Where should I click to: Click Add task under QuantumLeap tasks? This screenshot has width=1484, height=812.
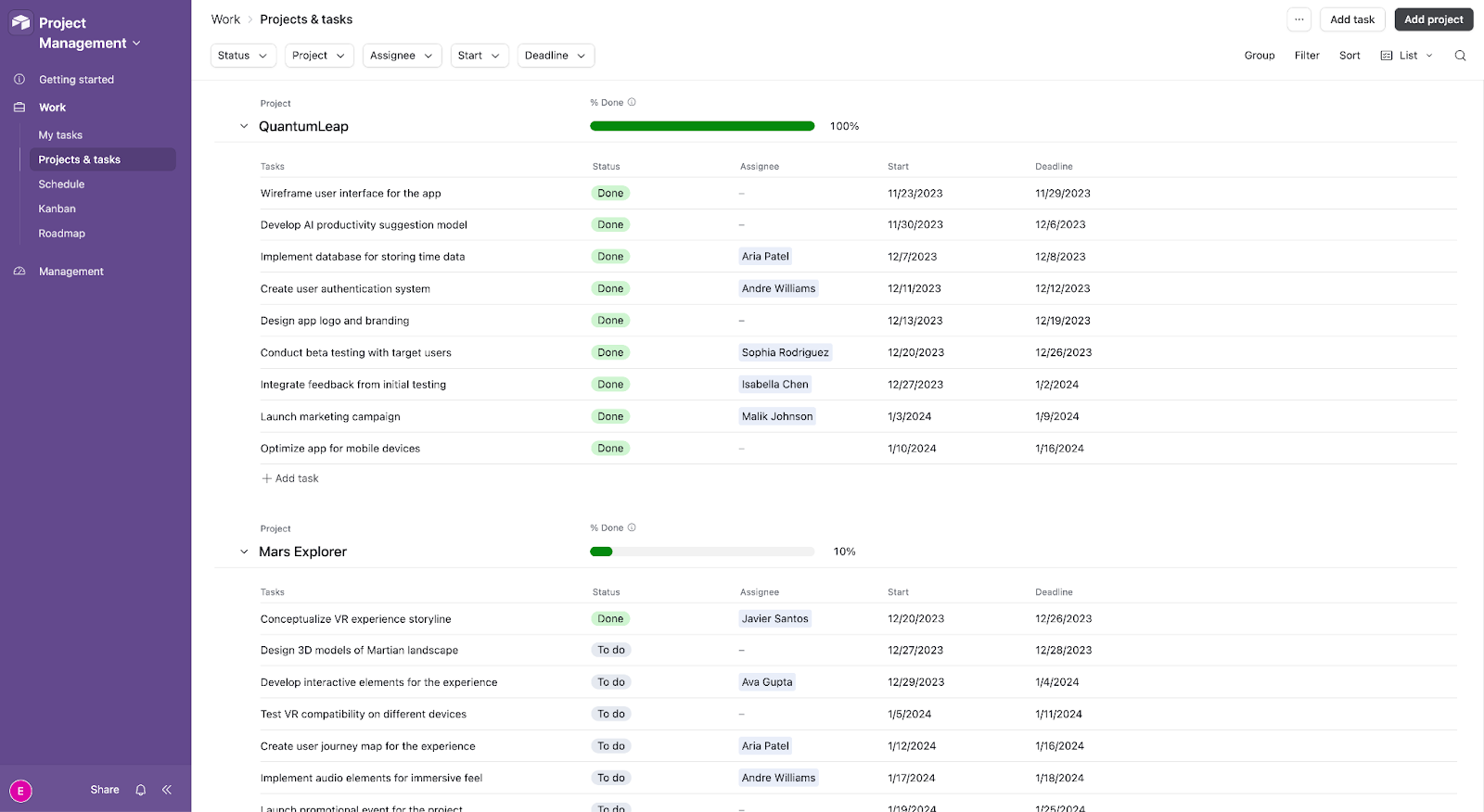pos(290,478)
